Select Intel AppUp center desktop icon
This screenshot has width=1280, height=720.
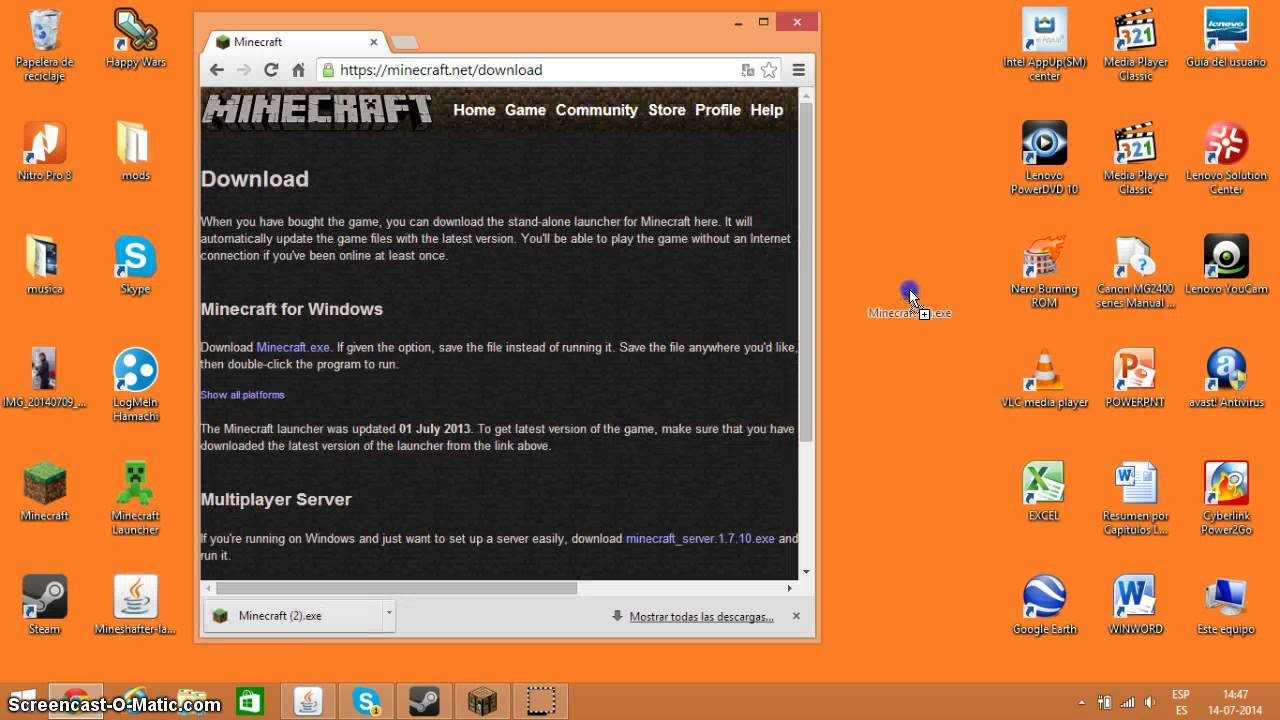(x=1045, y=45)
